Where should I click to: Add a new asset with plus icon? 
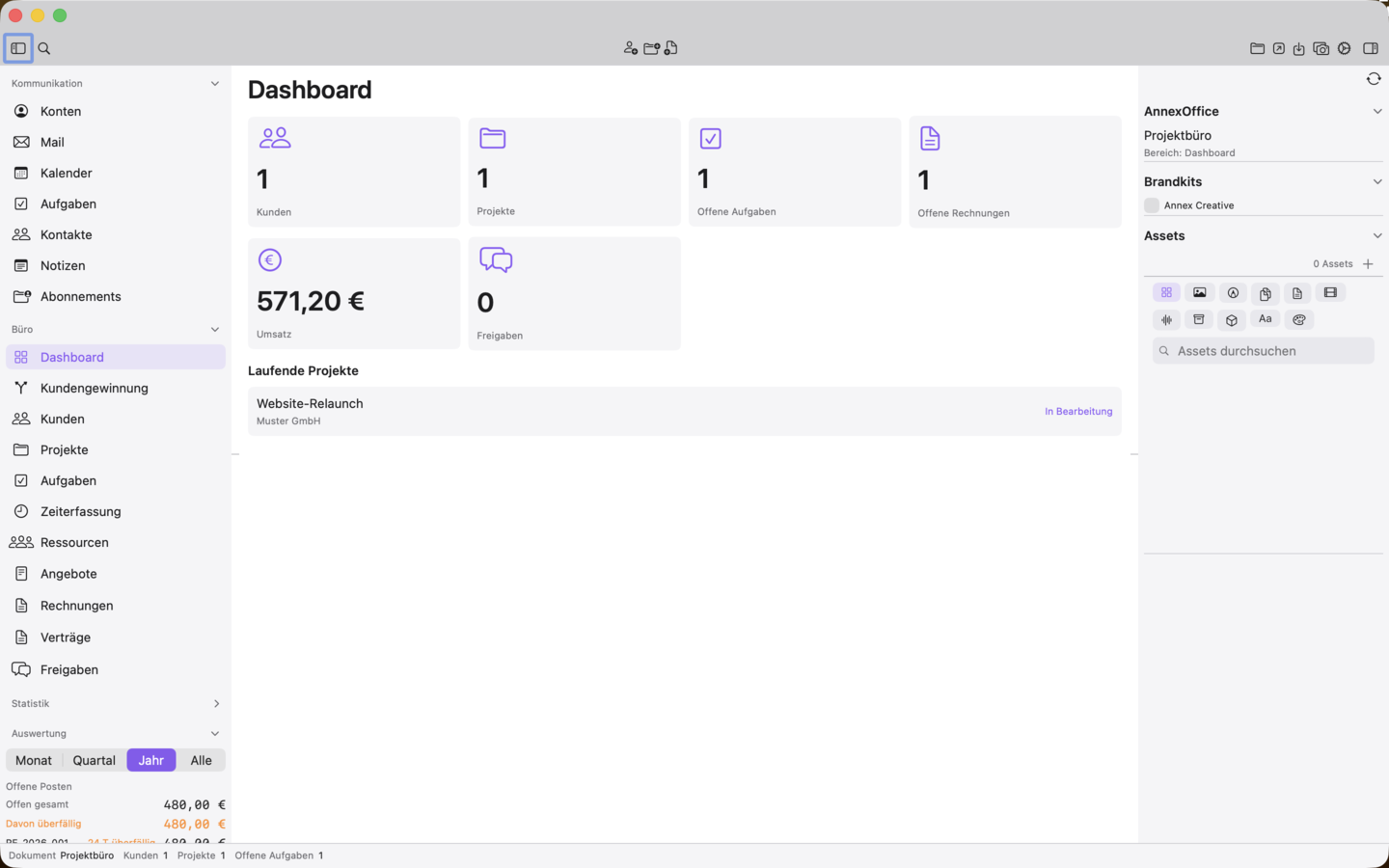[x=1368, y=263]
